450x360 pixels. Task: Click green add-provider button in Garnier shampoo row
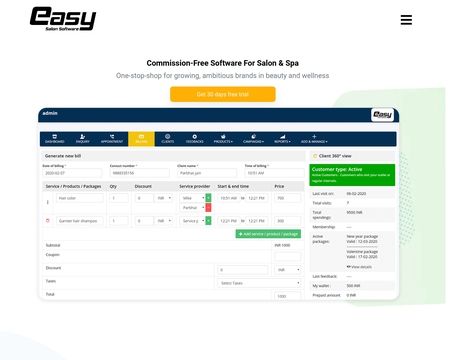coord(208,221)
